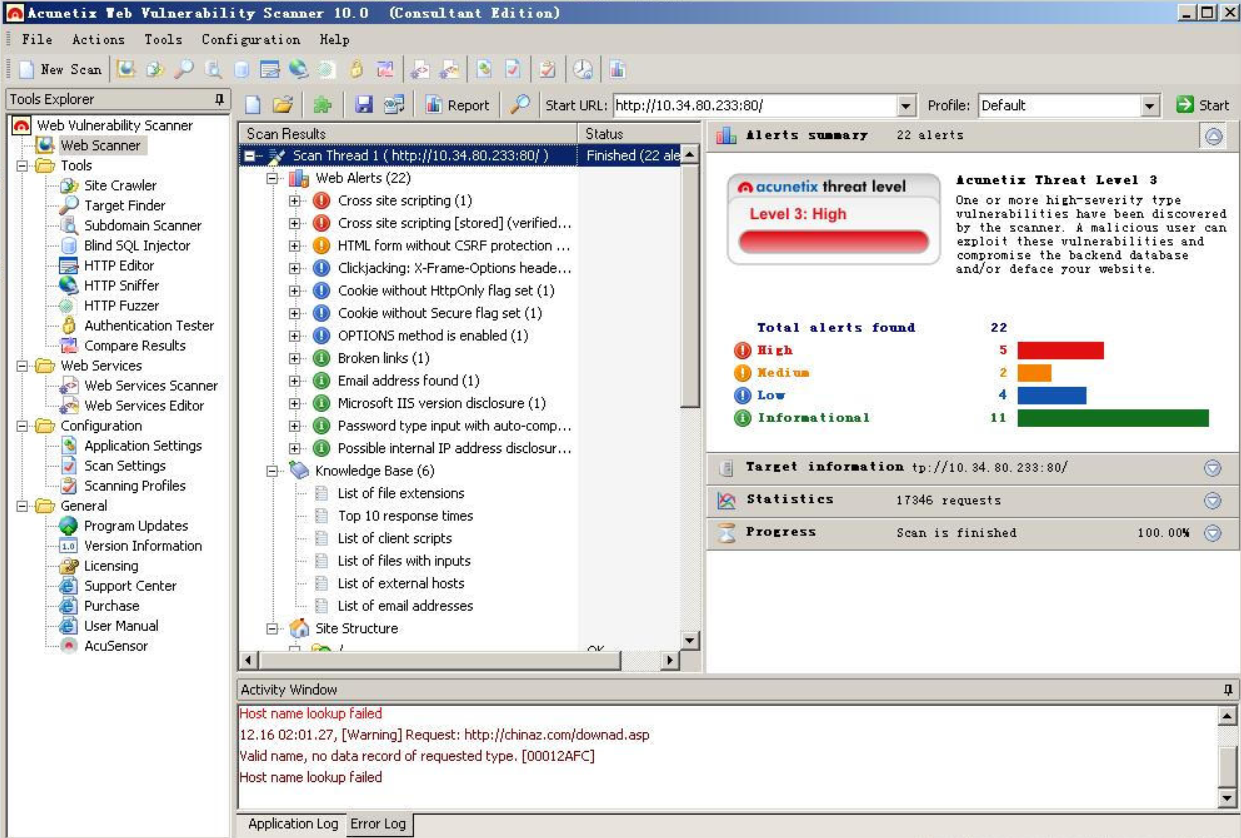
Task: Open AcuSensor under General
Action: [x=116, y=646]
